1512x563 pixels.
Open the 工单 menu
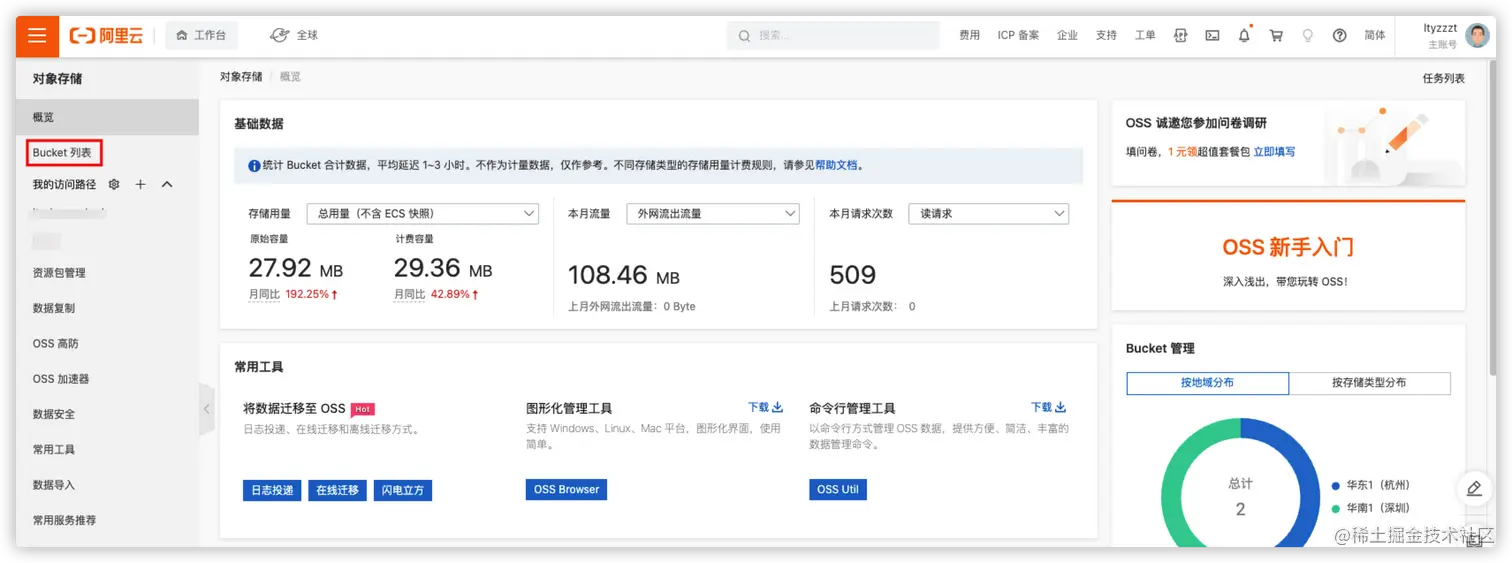[1145, 35]
